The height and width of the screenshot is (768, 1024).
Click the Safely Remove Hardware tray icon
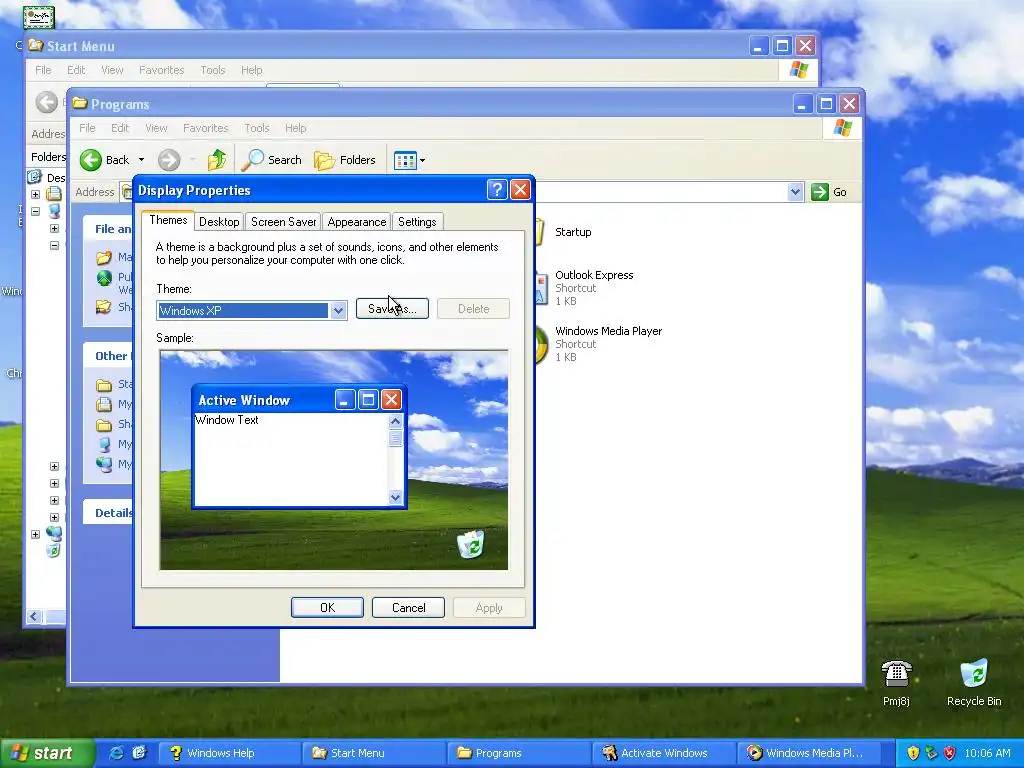coord(931,753)
